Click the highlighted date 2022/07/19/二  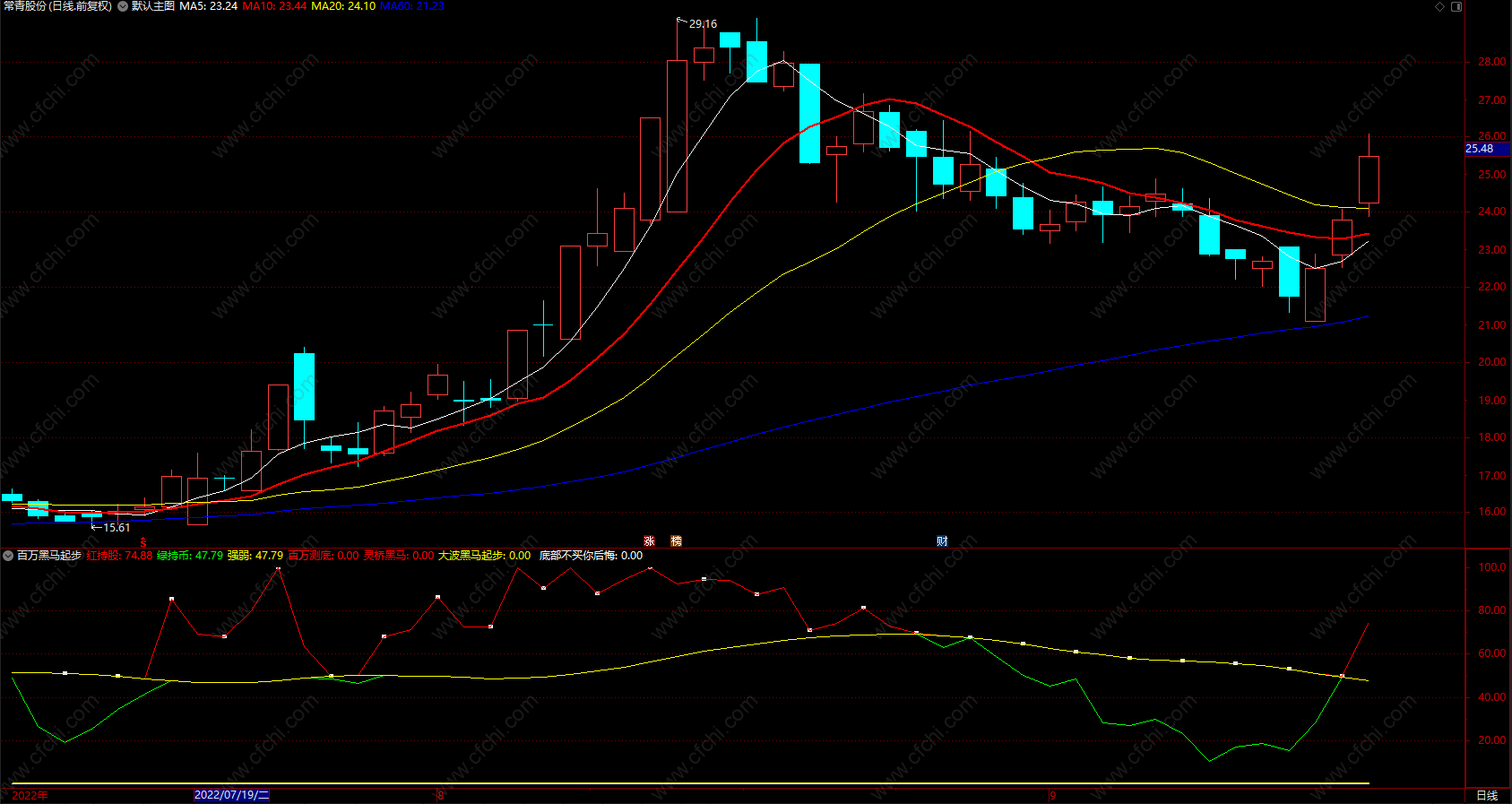(x=232, y=795)
